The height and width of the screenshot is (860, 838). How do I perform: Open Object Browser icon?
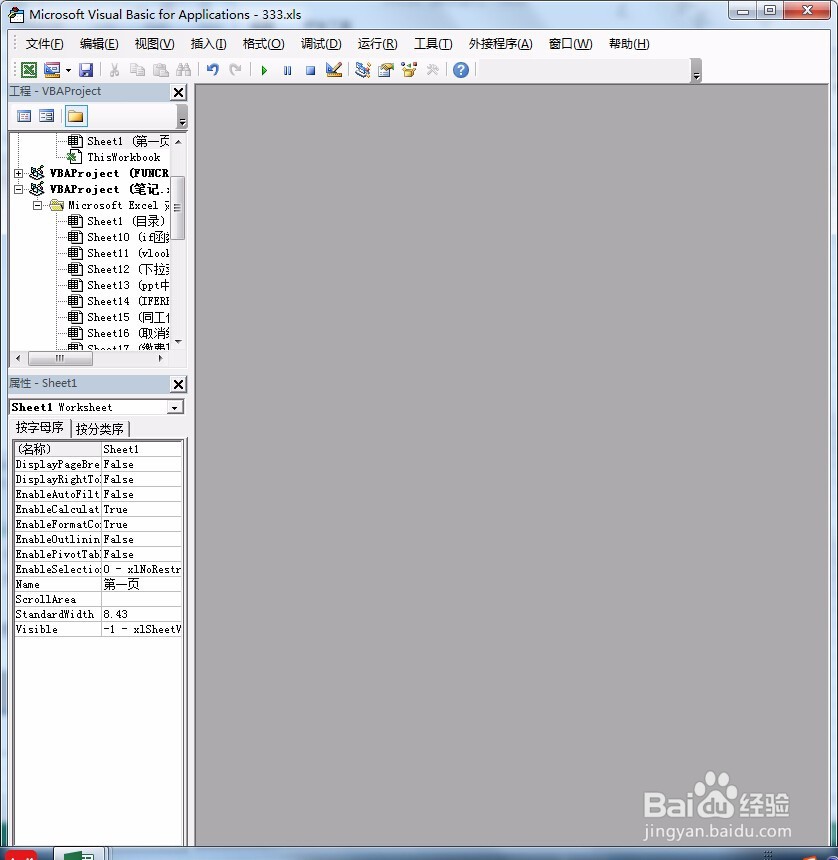[x=409, y=70]
